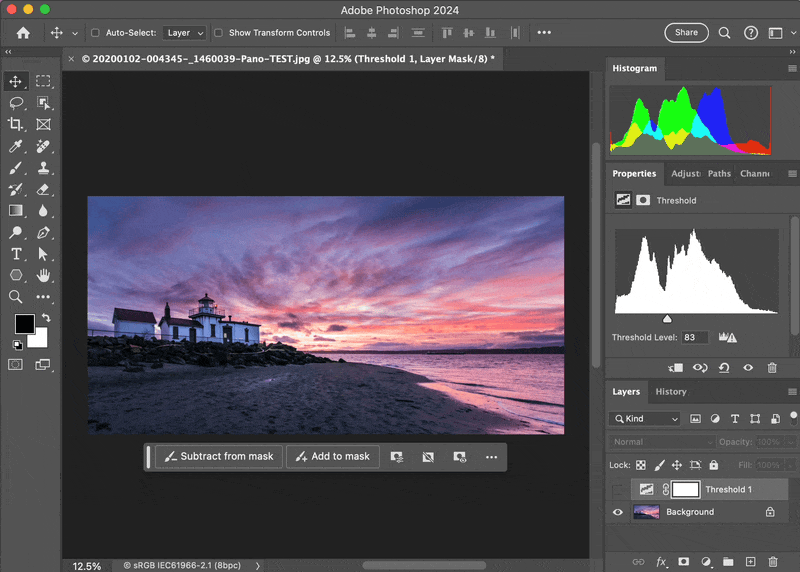
Task: Enable Show Transform Controls checkbox
Action: click(218, 33)
